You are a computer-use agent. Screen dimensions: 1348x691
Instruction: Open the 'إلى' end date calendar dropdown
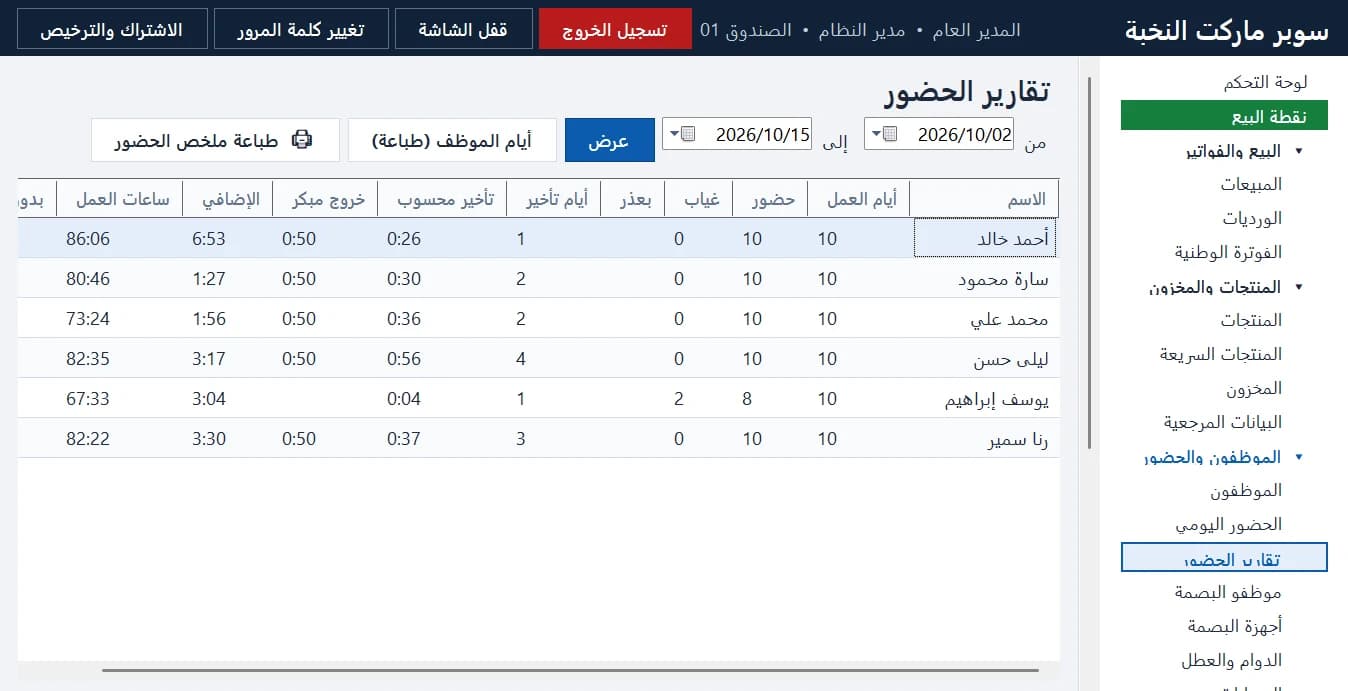(x=683, y=134)
